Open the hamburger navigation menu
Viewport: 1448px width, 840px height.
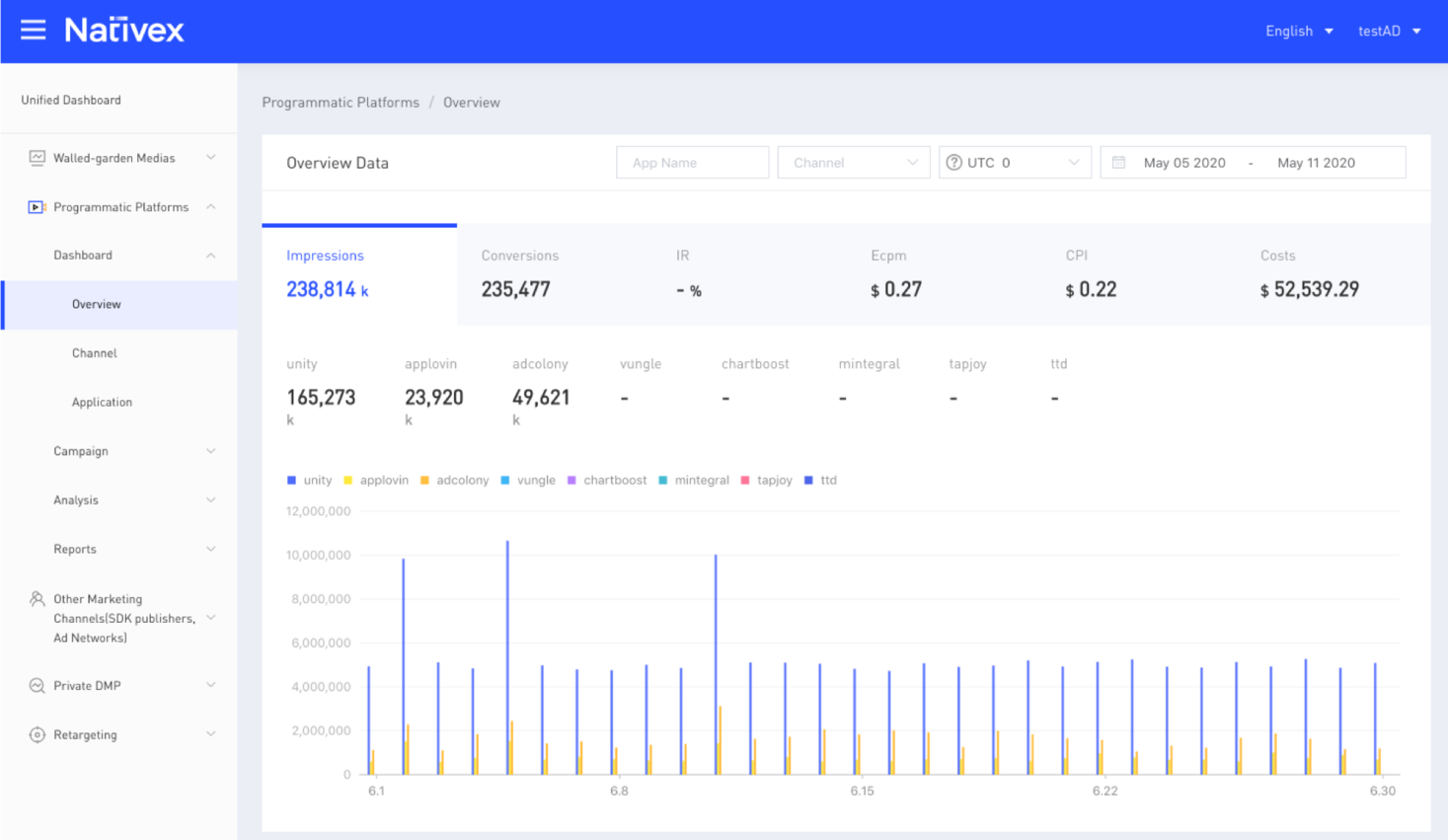[33, 30]
